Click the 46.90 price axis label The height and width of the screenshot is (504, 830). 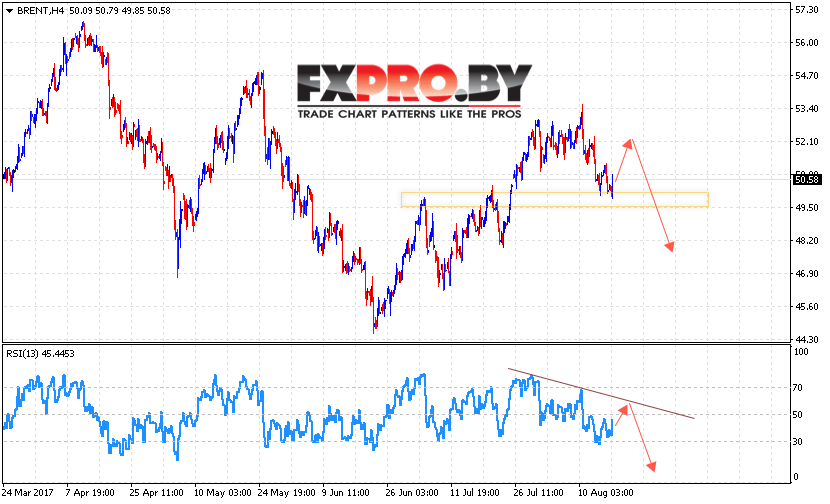[807, 274]
